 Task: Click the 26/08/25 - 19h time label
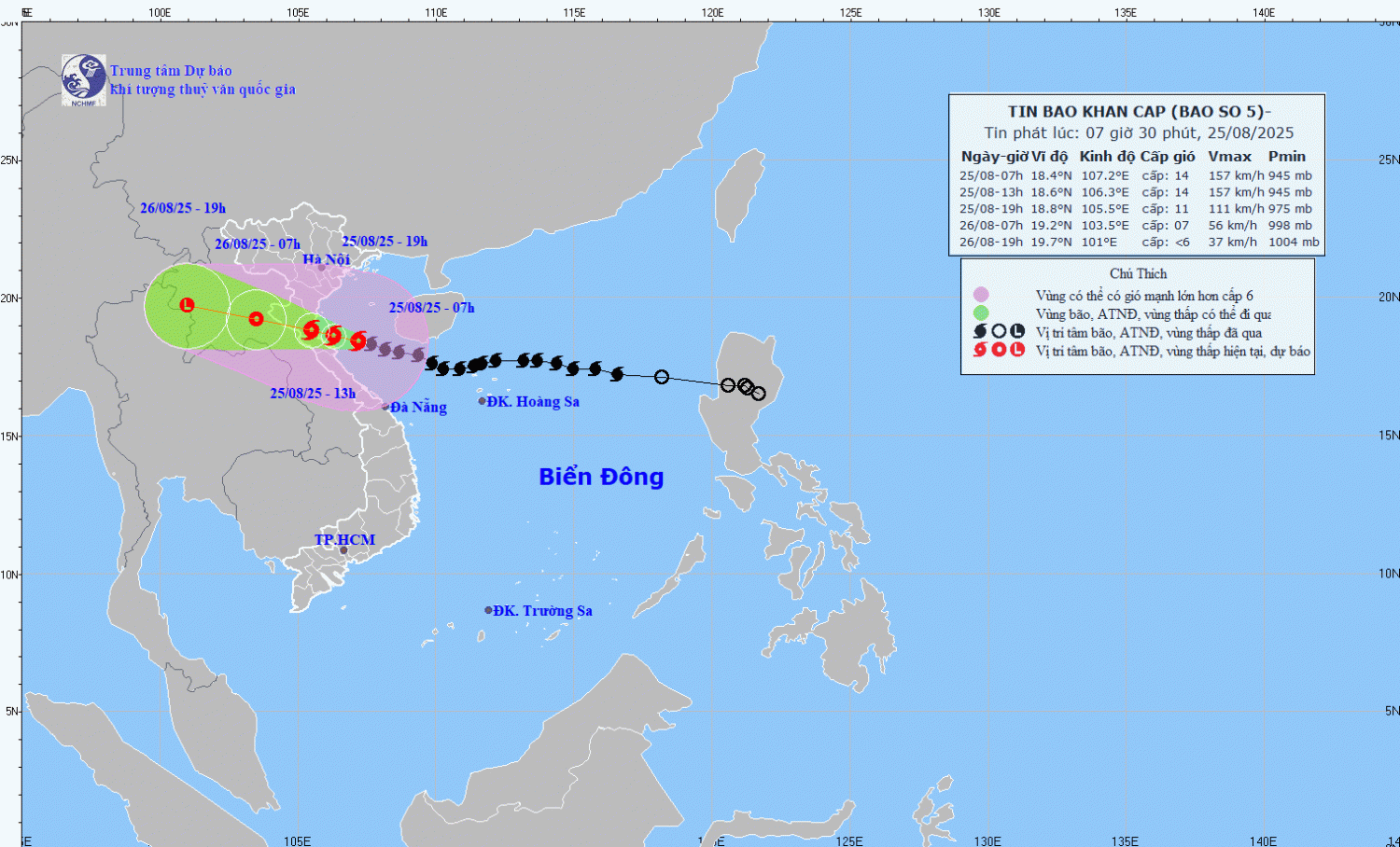click(x=183, y=208)
